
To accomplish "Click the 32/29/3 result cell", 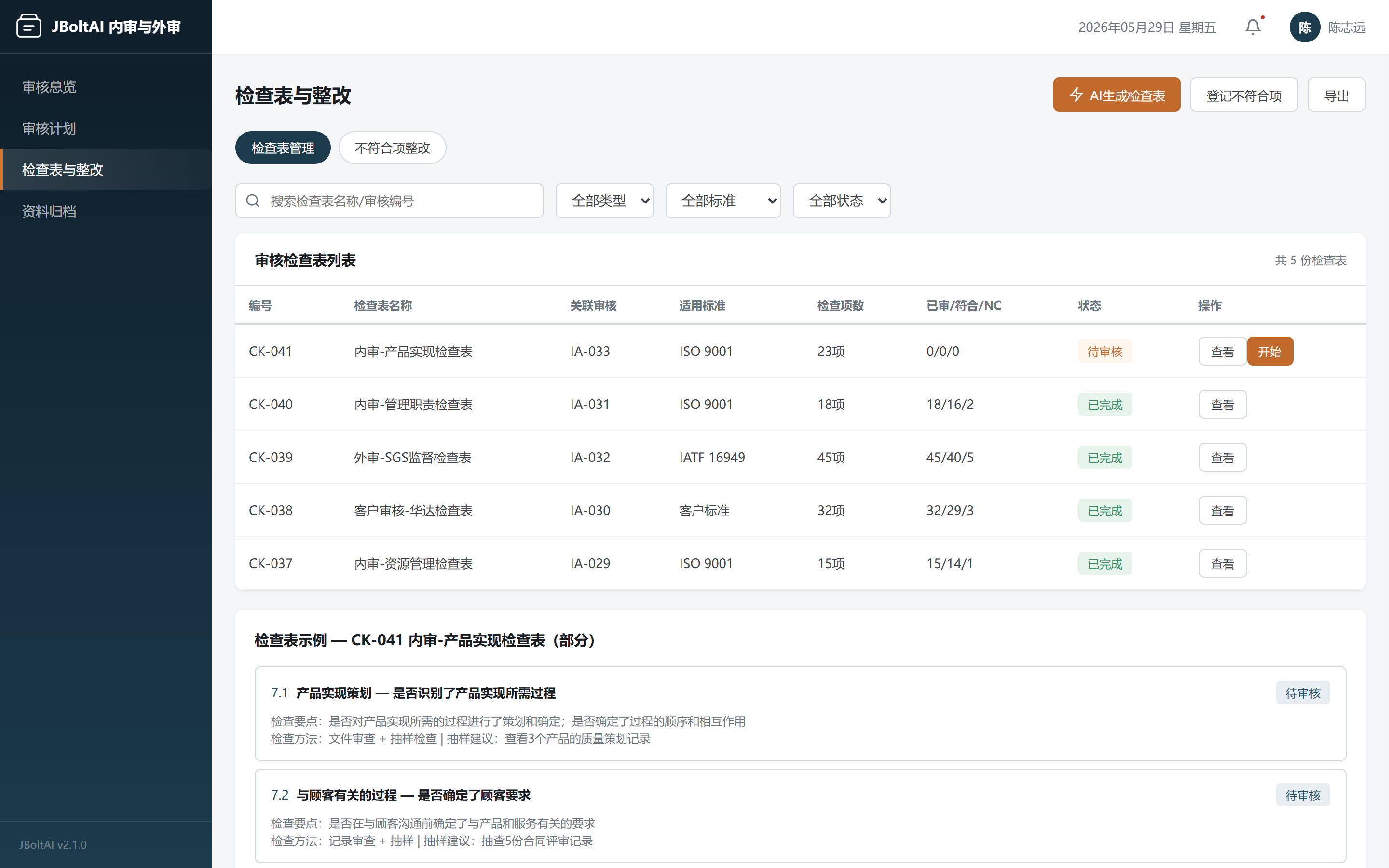I will tap(950, 510).
